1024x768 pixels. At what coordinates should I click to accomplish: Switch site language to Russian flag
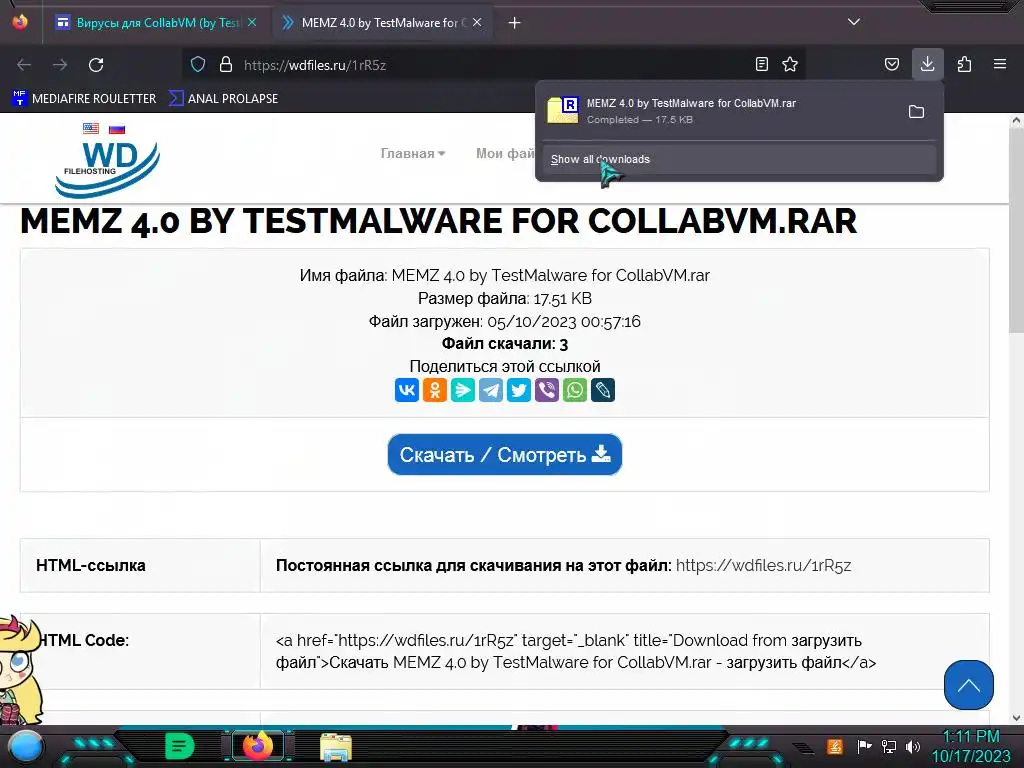117,129
